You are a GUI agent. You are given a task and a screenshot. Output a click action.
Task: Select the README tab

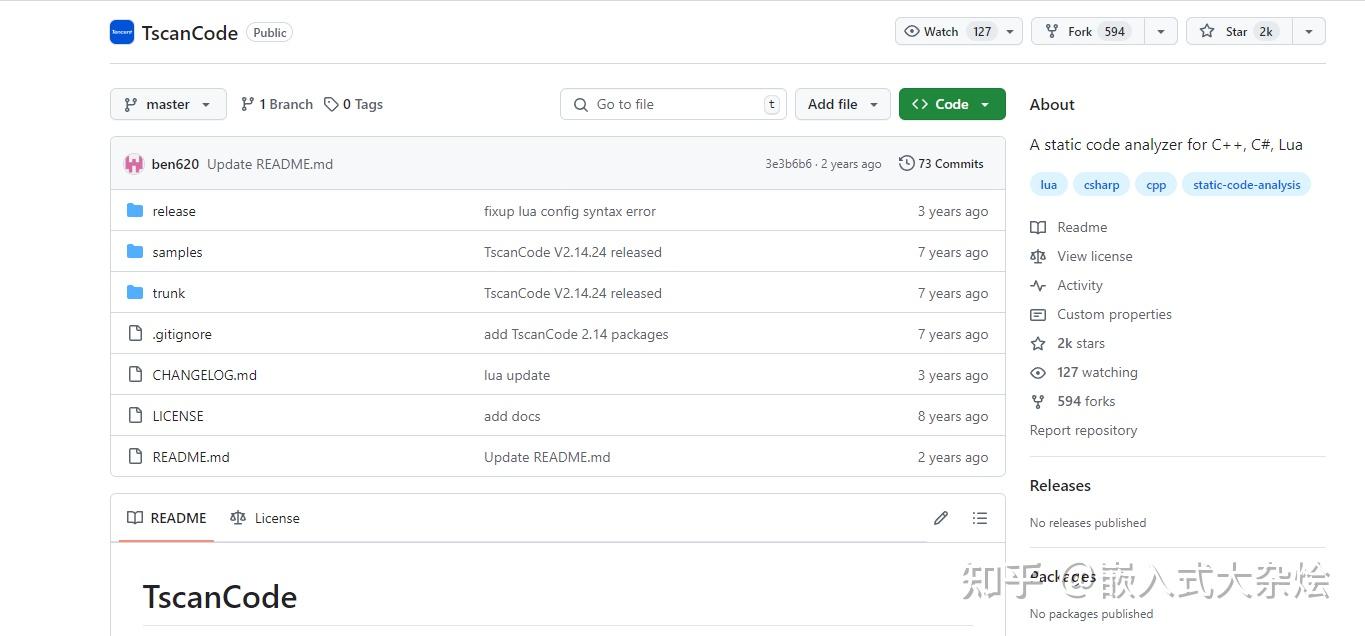[167, 518]
